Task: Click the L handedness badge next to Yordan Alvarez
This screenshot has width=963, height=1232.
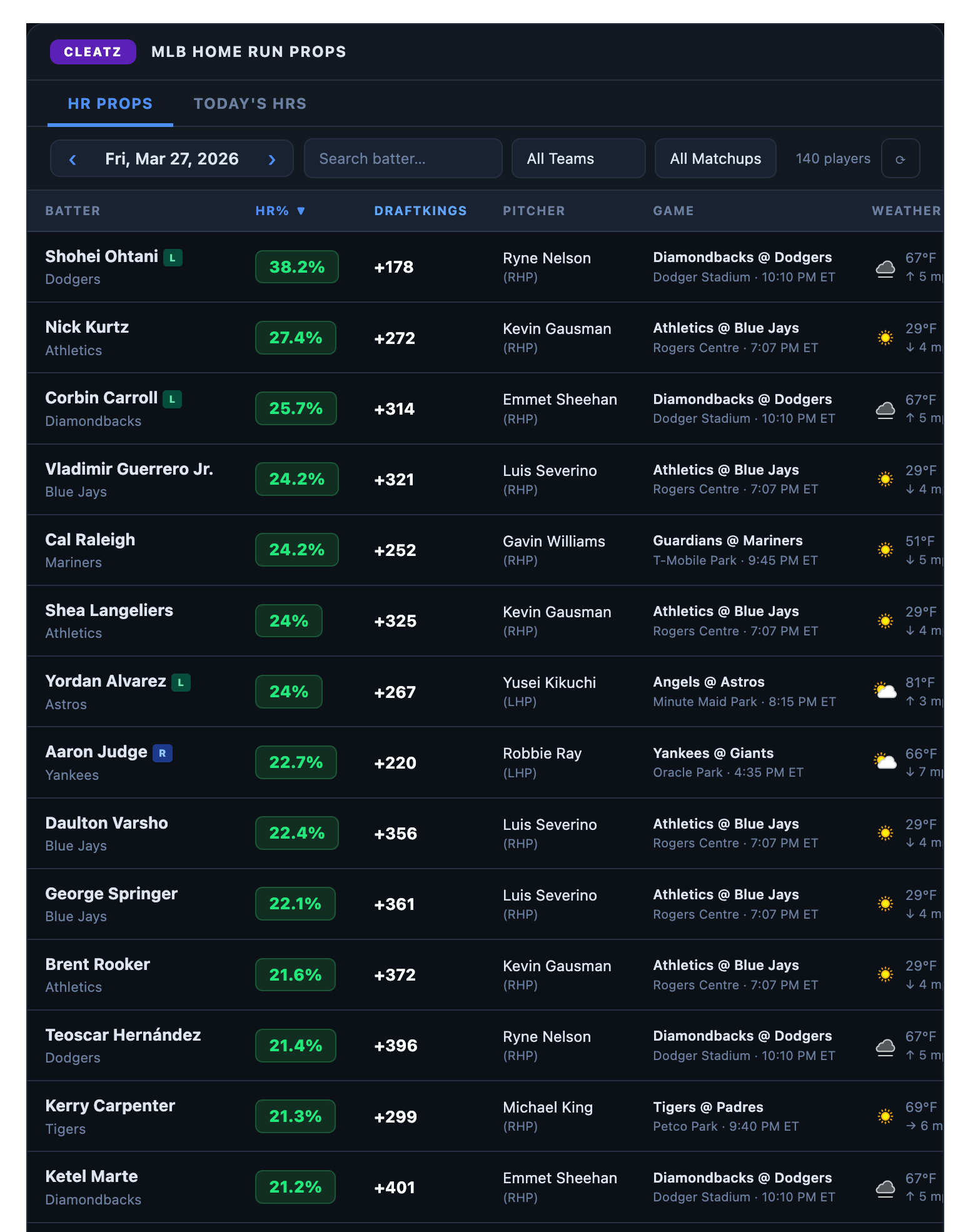Action: pyautogui.click(x=181, y=682)
